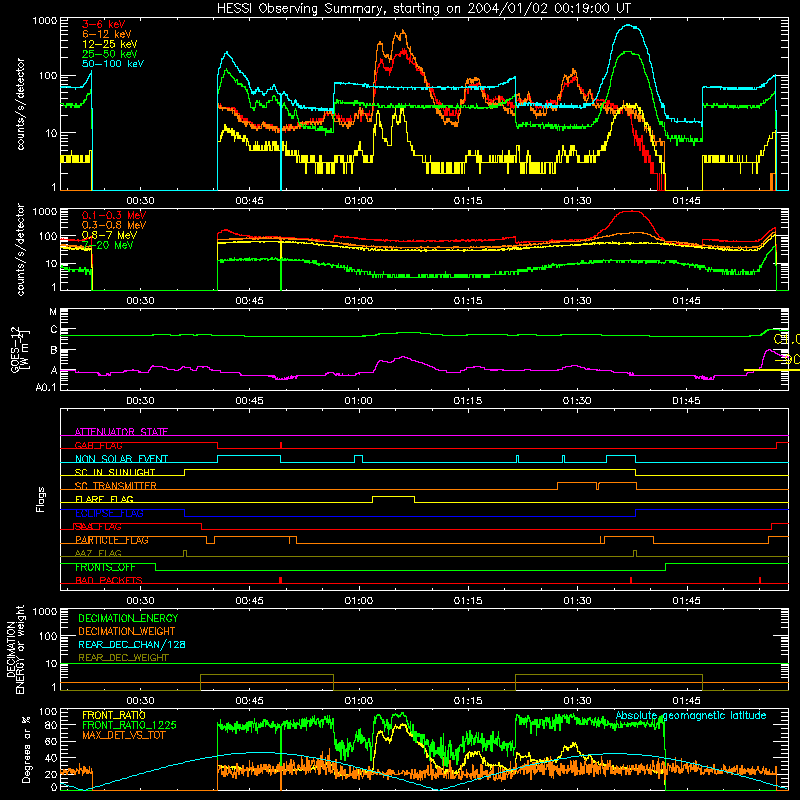The height and width of the screenshot is (800, 800).
Task: Click the Absolute geomagnetic latitude label
Action: (x=691, y=715)
